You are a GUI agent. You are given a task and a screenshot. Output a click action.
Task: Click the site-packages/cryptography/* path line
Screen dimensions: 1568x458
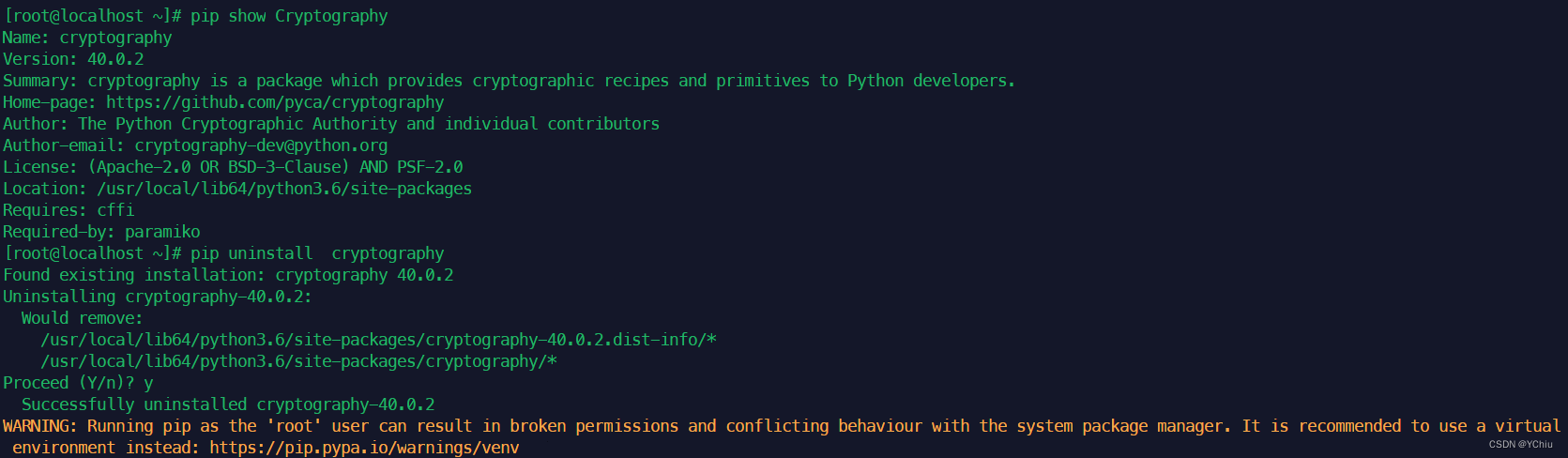pyautogui.click(x=298, y=361)
